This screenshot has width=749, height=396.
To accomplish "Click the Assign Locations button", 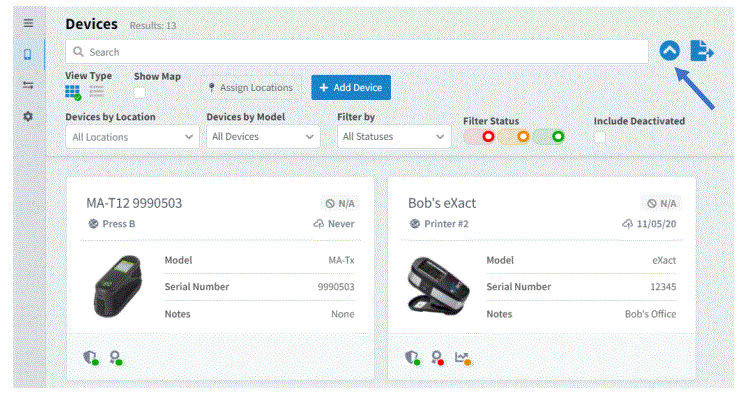I will click(x=251, y=88).
